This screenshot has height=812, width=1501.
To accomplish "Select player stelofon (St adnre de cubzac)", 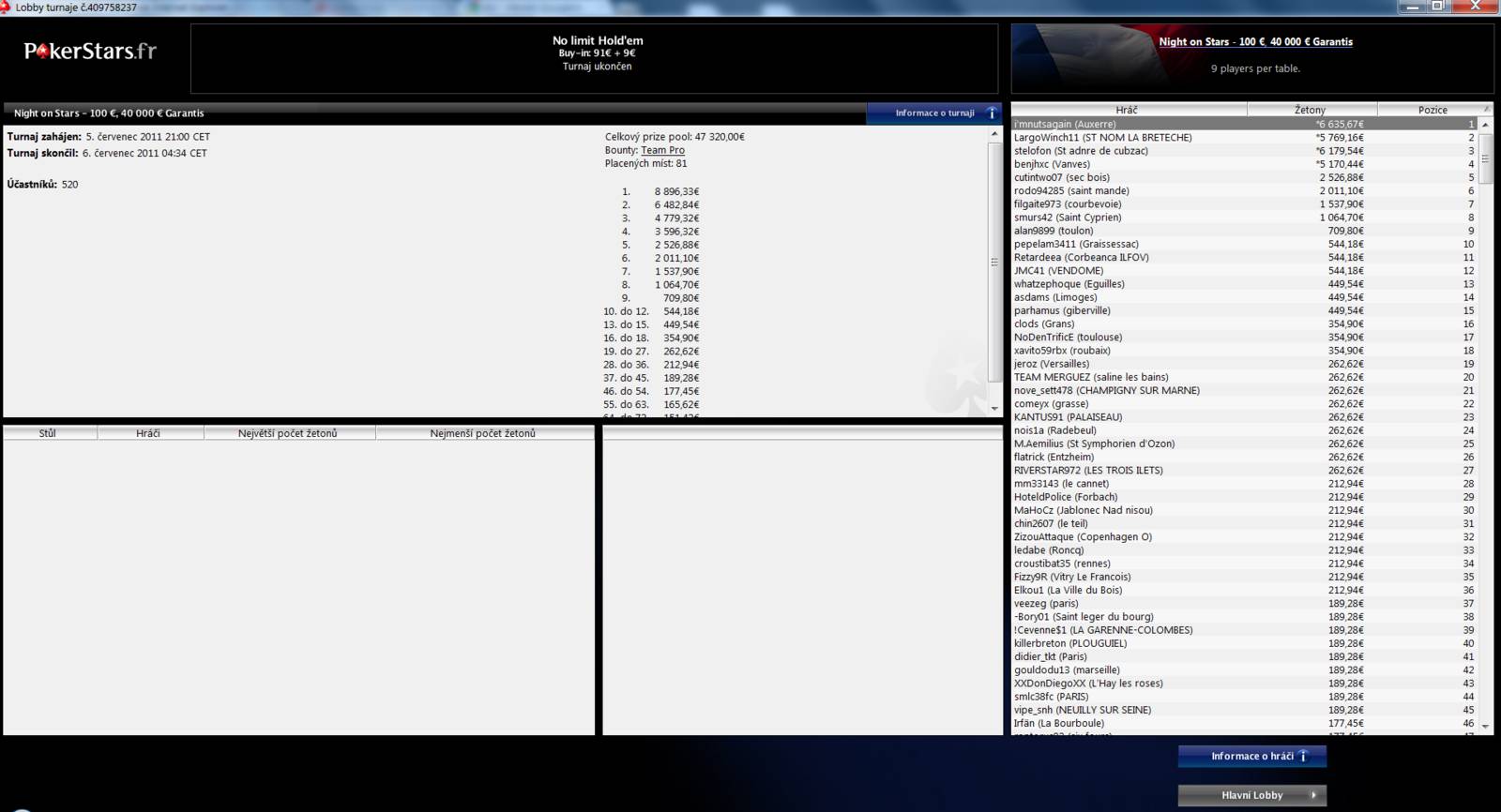I will point(1245,150).
